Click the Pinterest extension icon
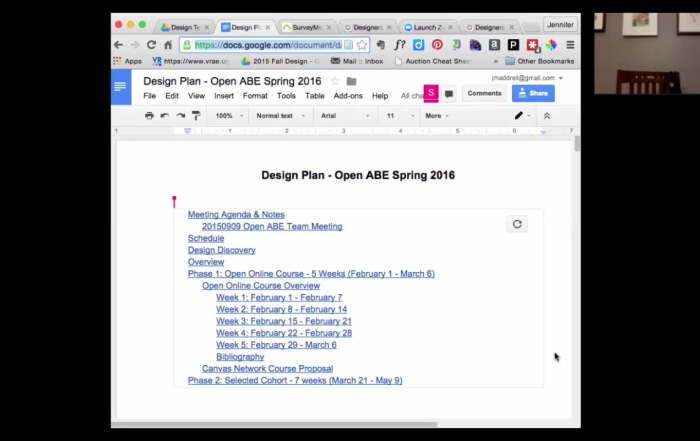The height and width of the screenshot is (441, 700). click(x=437, y=45)
